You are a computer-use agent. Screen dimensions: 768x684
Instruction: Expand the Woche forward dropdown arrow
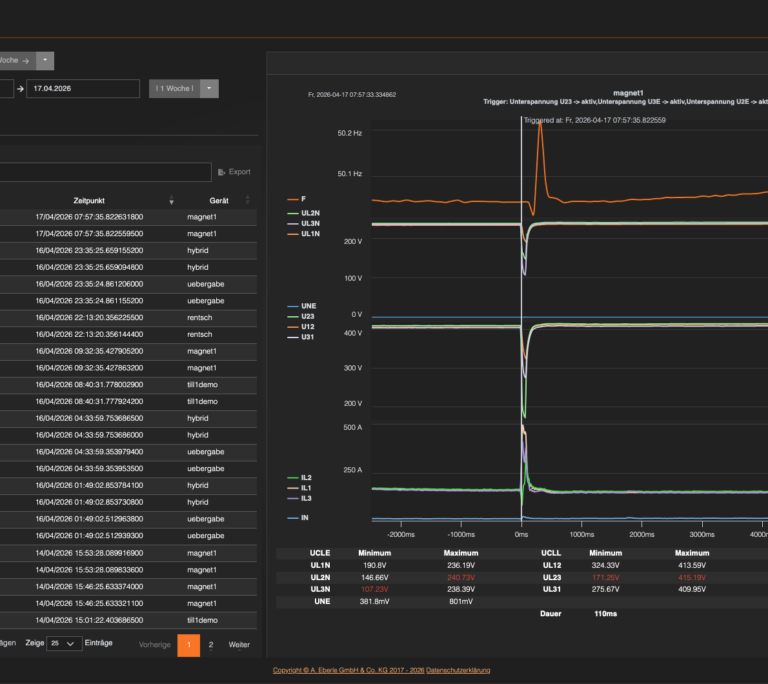click(45, 61)
